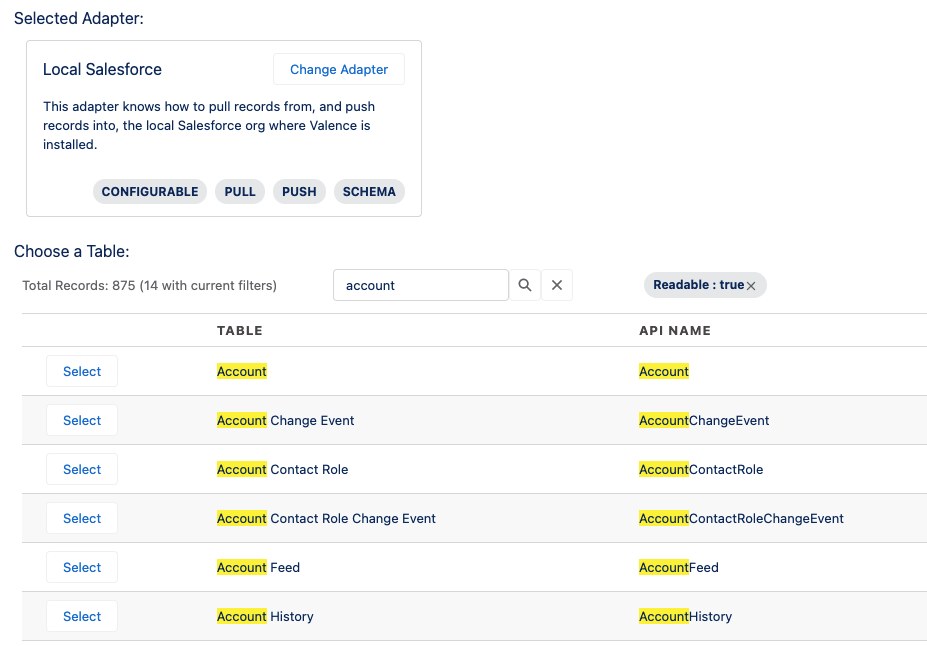
Task: Click the TABLE column header
Action: pos(239,330)
